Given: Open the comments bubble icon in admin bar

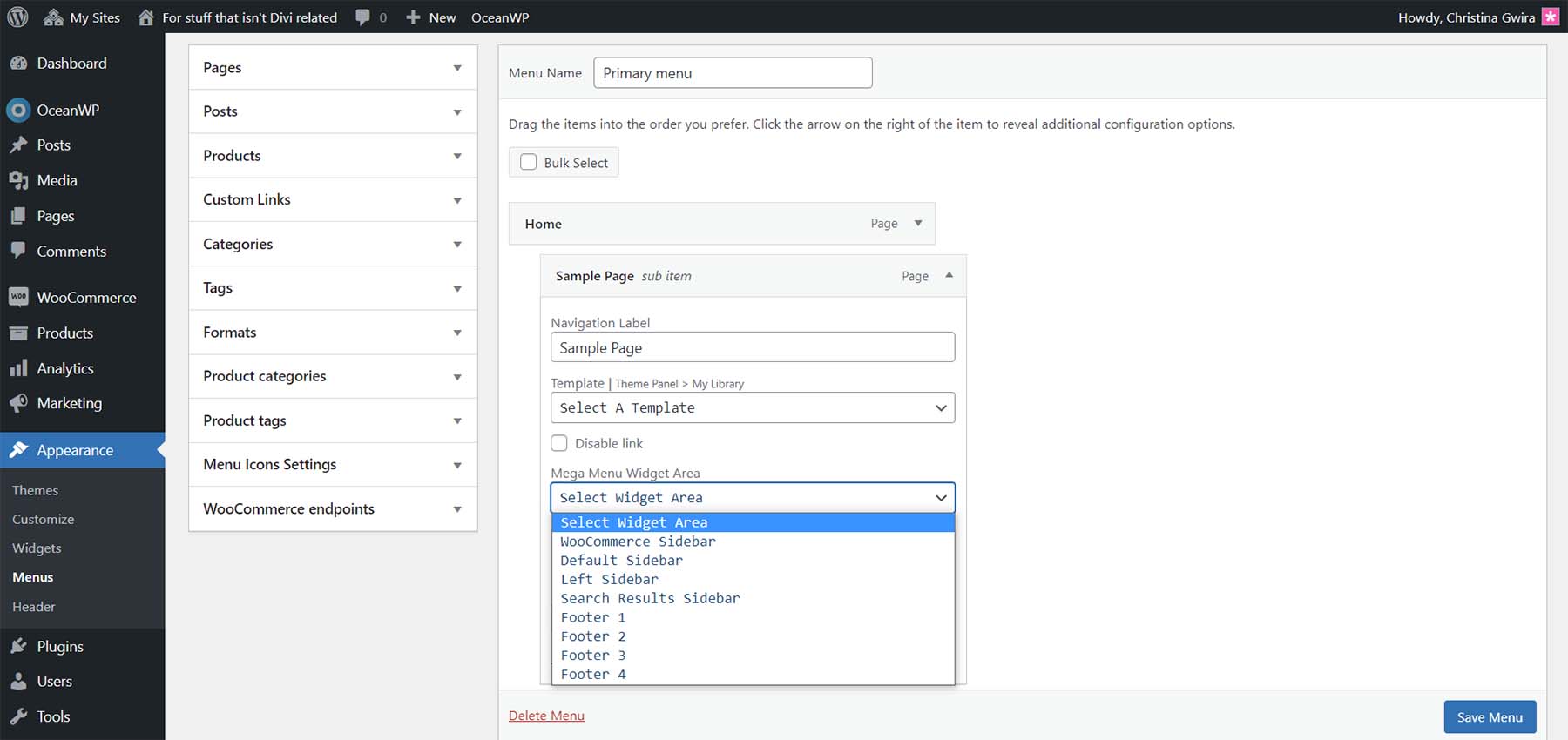Looking at the screenshot, I should (363, 17).
